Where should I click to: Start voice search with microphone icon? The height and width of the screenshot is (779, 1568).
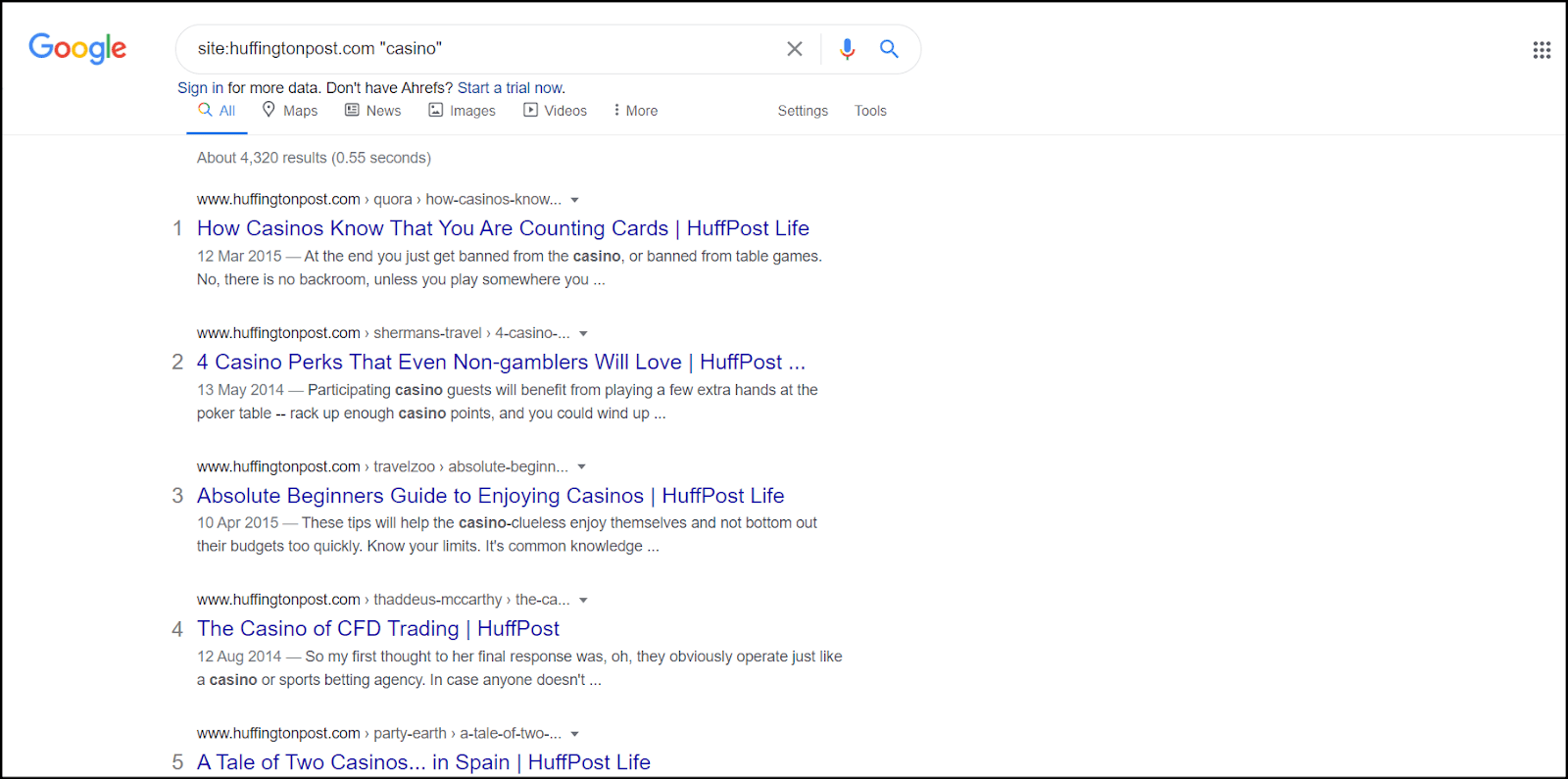click(x=848, y=49)
